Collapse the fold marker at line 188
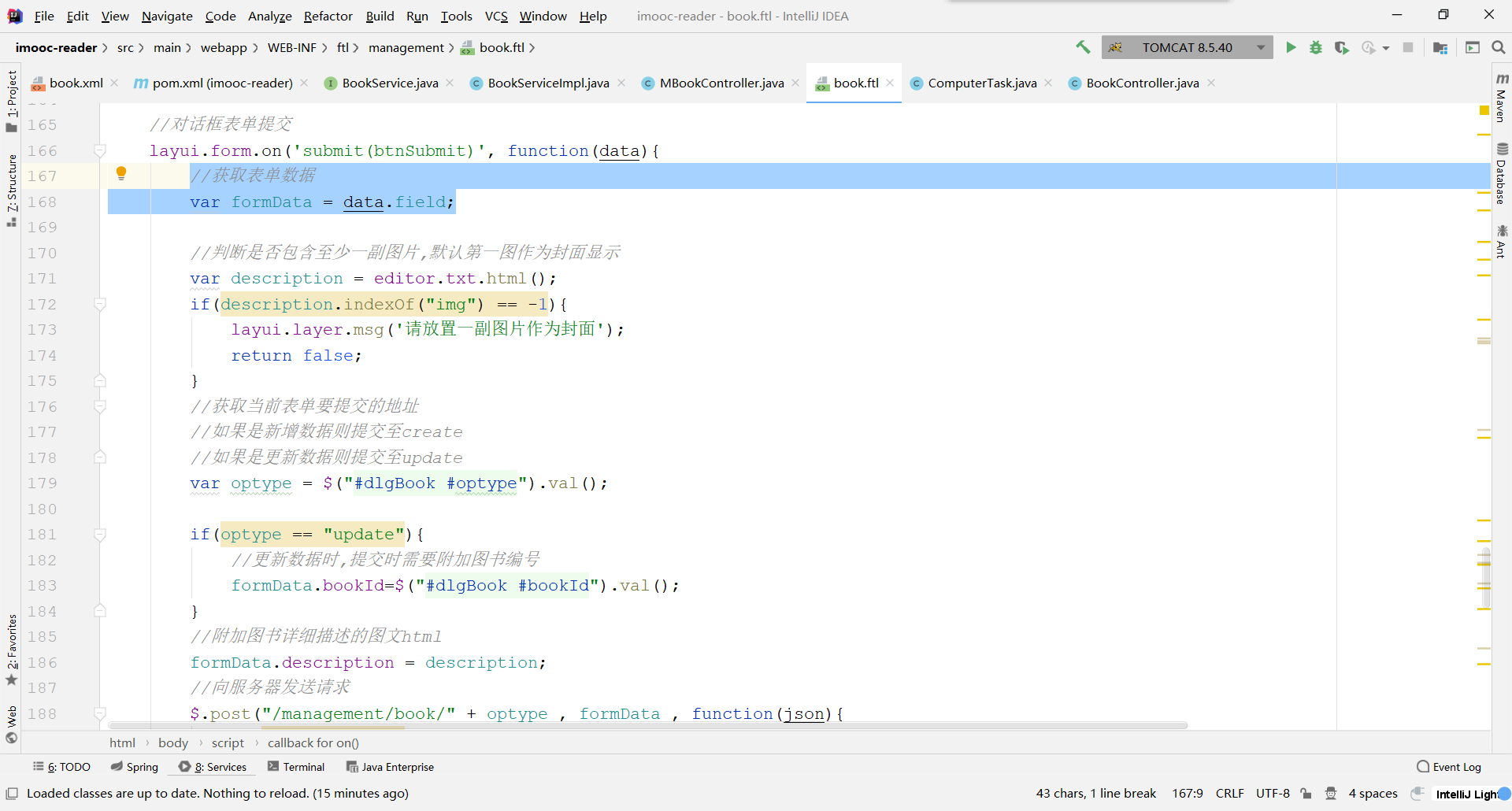The height and width of the screenshot is (811, 1512). 100,713
